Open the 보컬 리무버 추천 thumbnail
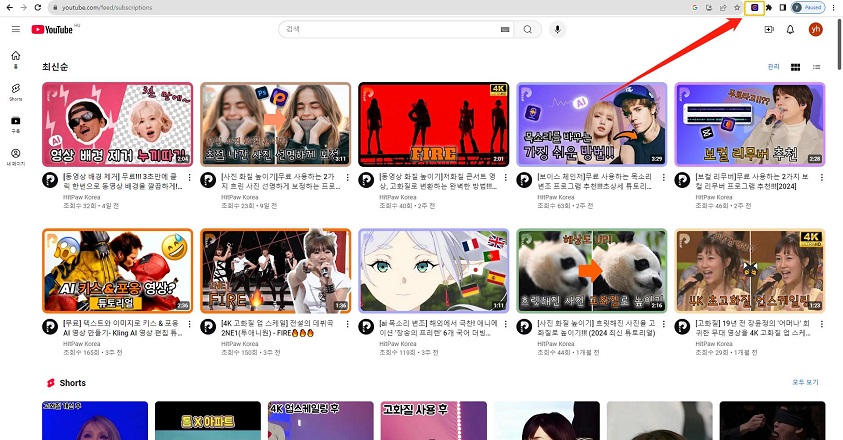The image size is (843, 440). click(749, 124)
